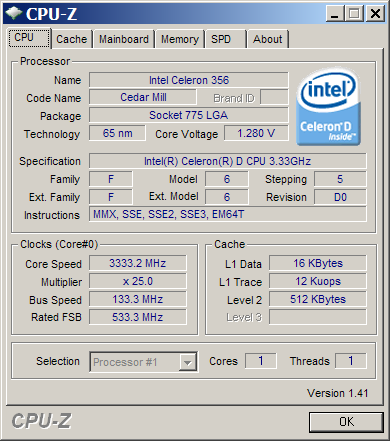Click the Family value F
The width and height of the screenshot is (390, 441).
[x=111, y=179]
